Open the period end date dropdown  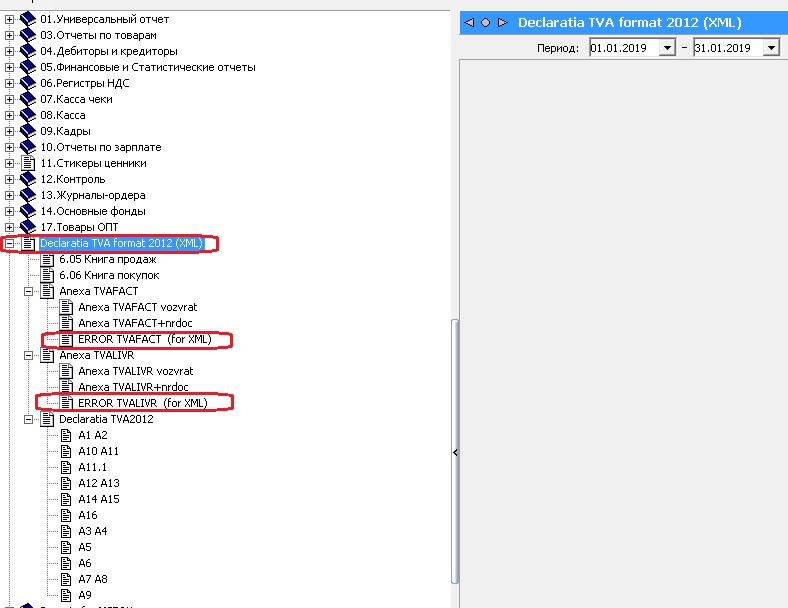pyautogui.click(x=771, y=48)
